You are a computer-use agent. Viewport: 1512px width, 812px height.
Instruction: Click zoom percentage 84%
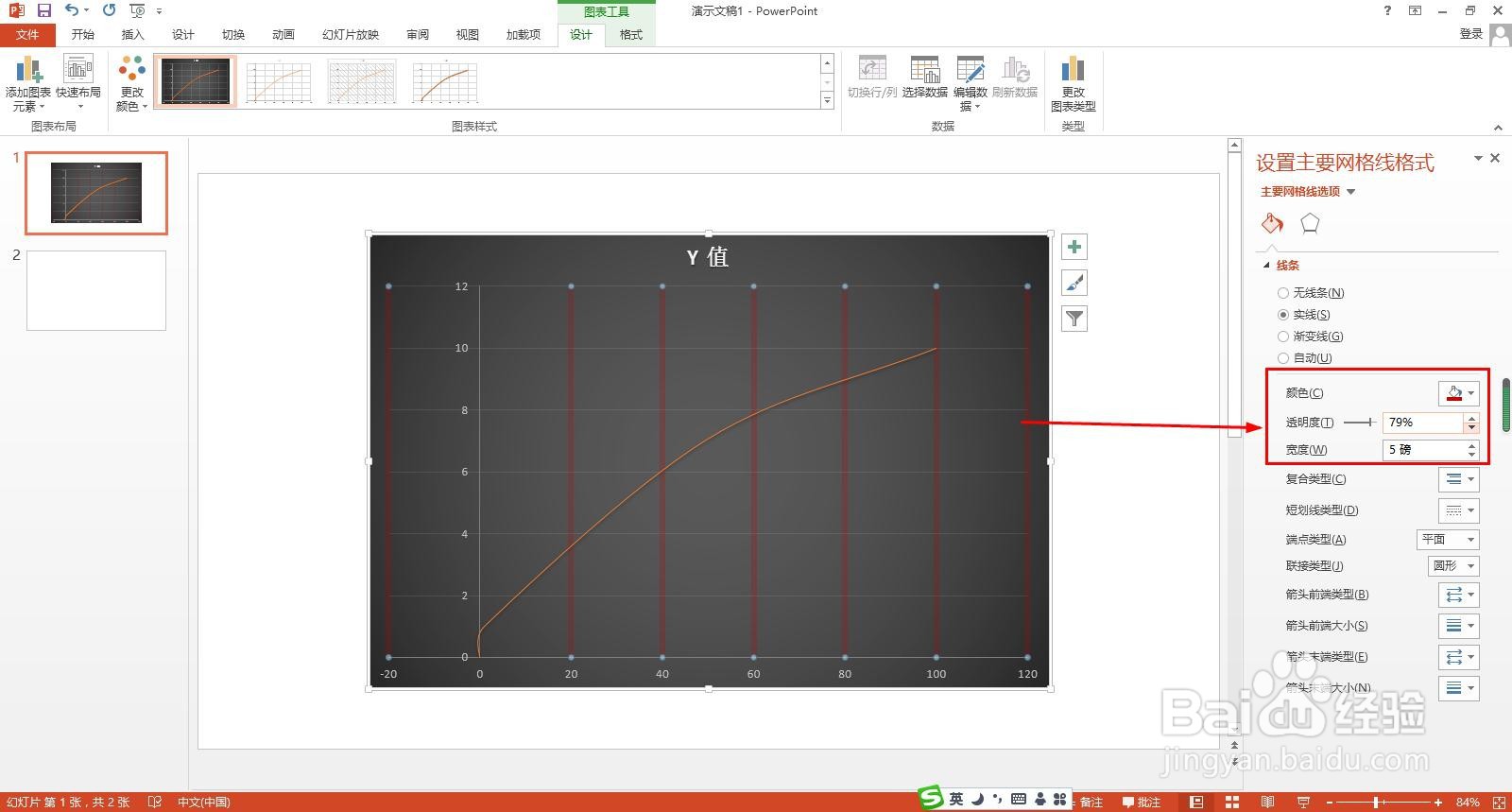[x=1468, y=802]
